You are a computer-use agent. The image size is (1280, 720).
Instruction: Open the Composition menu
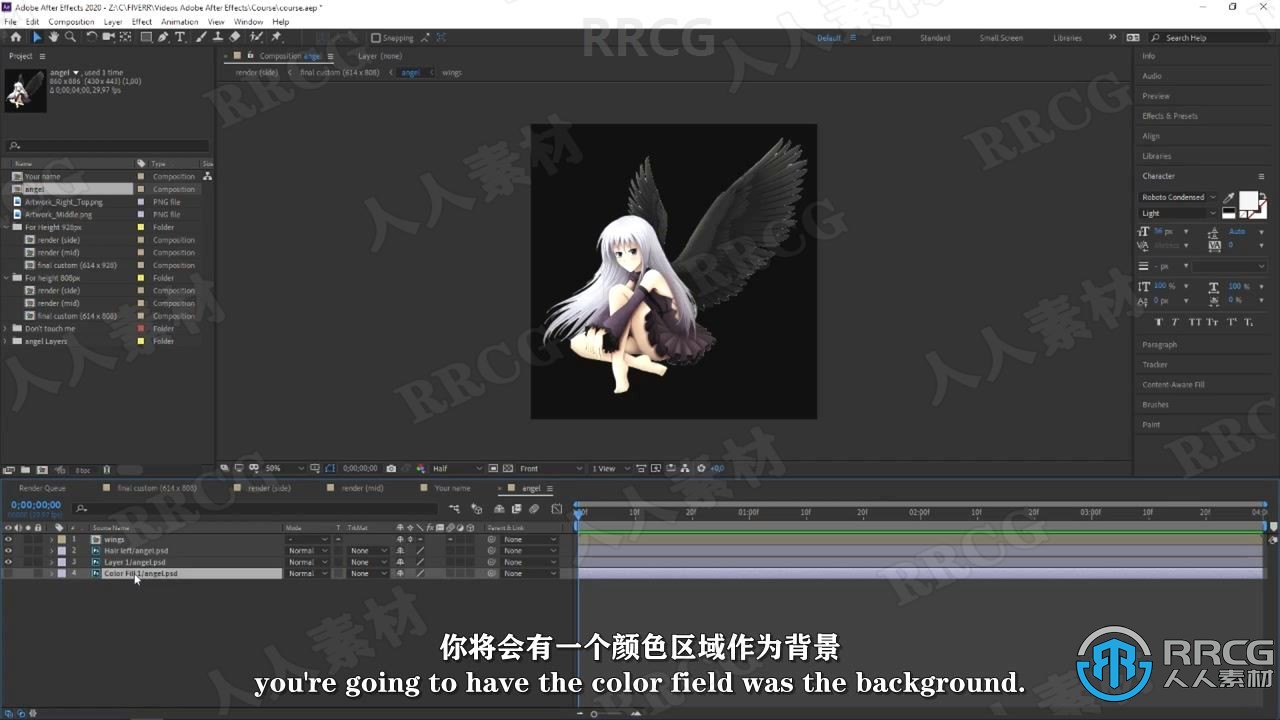pos(72,21)
